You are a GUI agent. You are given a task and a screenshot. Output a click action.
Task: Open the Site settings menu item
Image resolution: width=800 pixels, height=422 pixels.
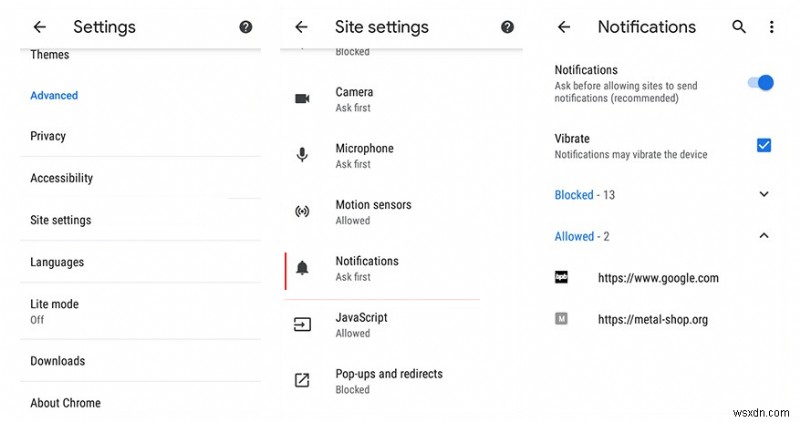(61, 220)
